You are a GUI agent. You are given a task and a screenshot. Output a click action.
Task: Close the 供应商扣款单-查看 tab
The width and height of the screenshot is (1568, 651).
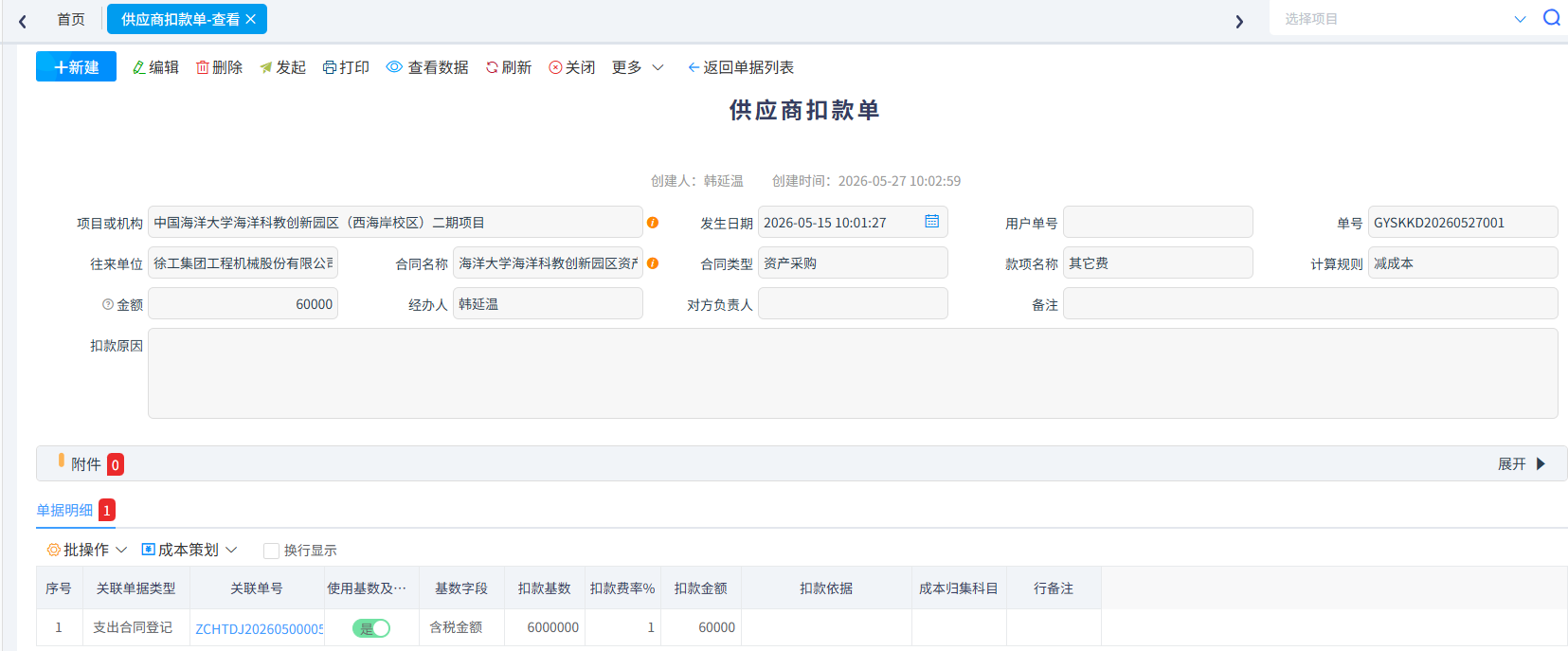coord(251,19)
